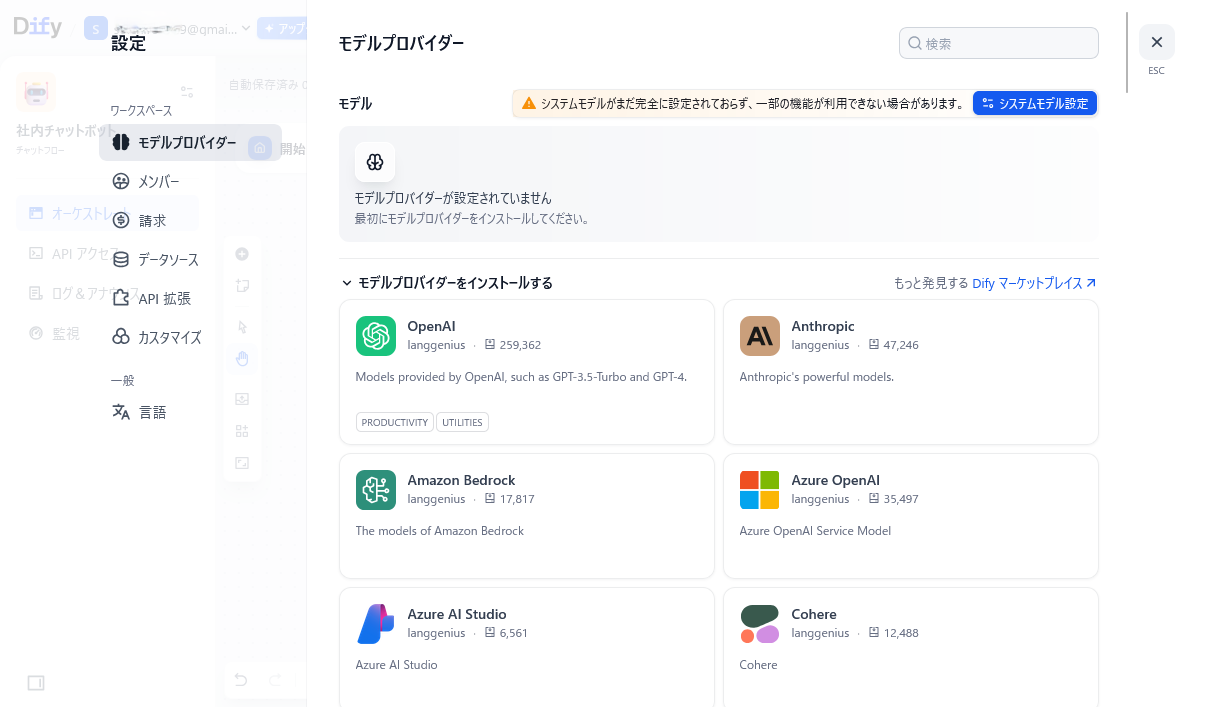The width and height of the screenshot is (1213, 707).
Task: Click the orange warning triangle icon
Action: [x=529, y=103]
